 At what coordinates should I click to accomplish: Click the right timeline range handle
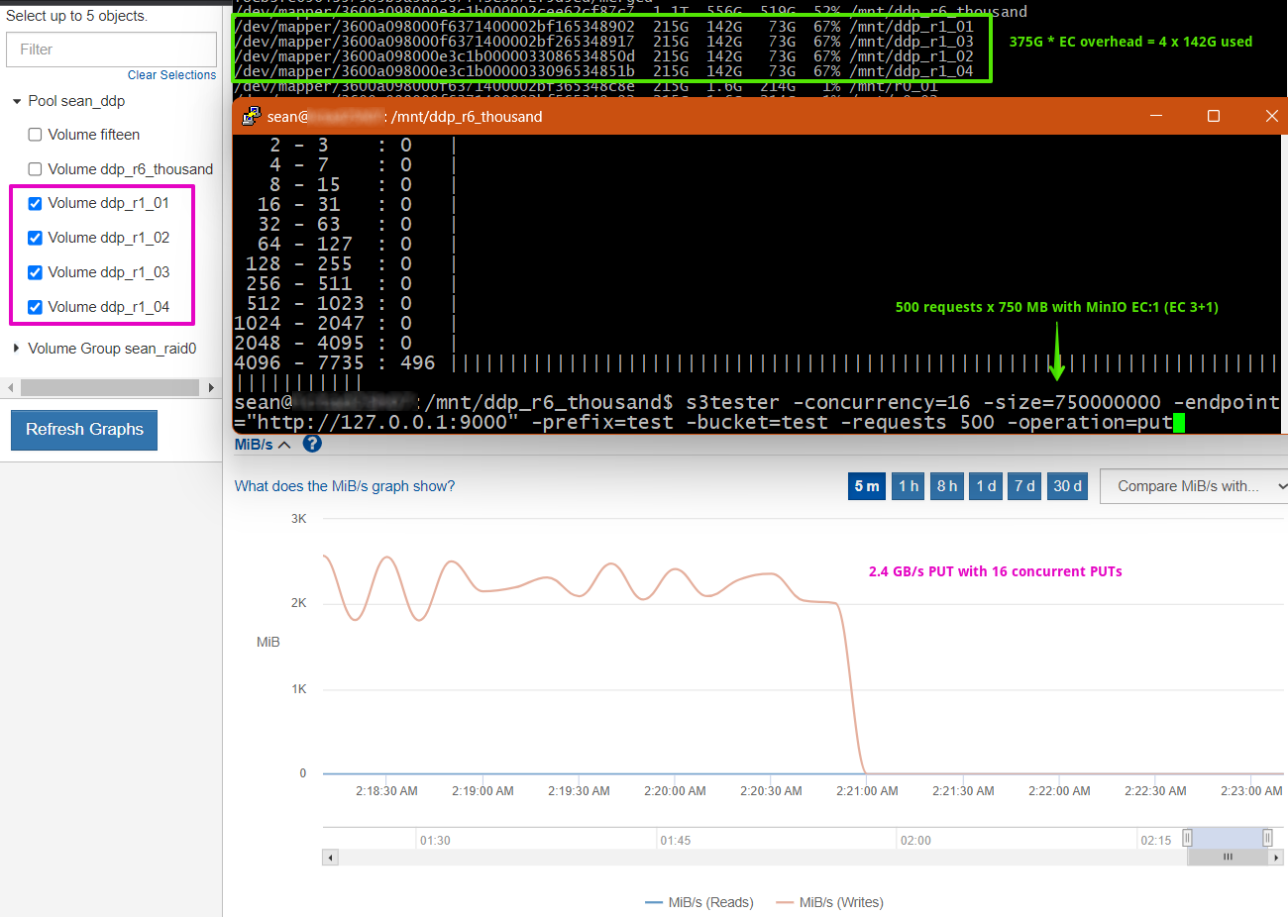pos(1267,838)
